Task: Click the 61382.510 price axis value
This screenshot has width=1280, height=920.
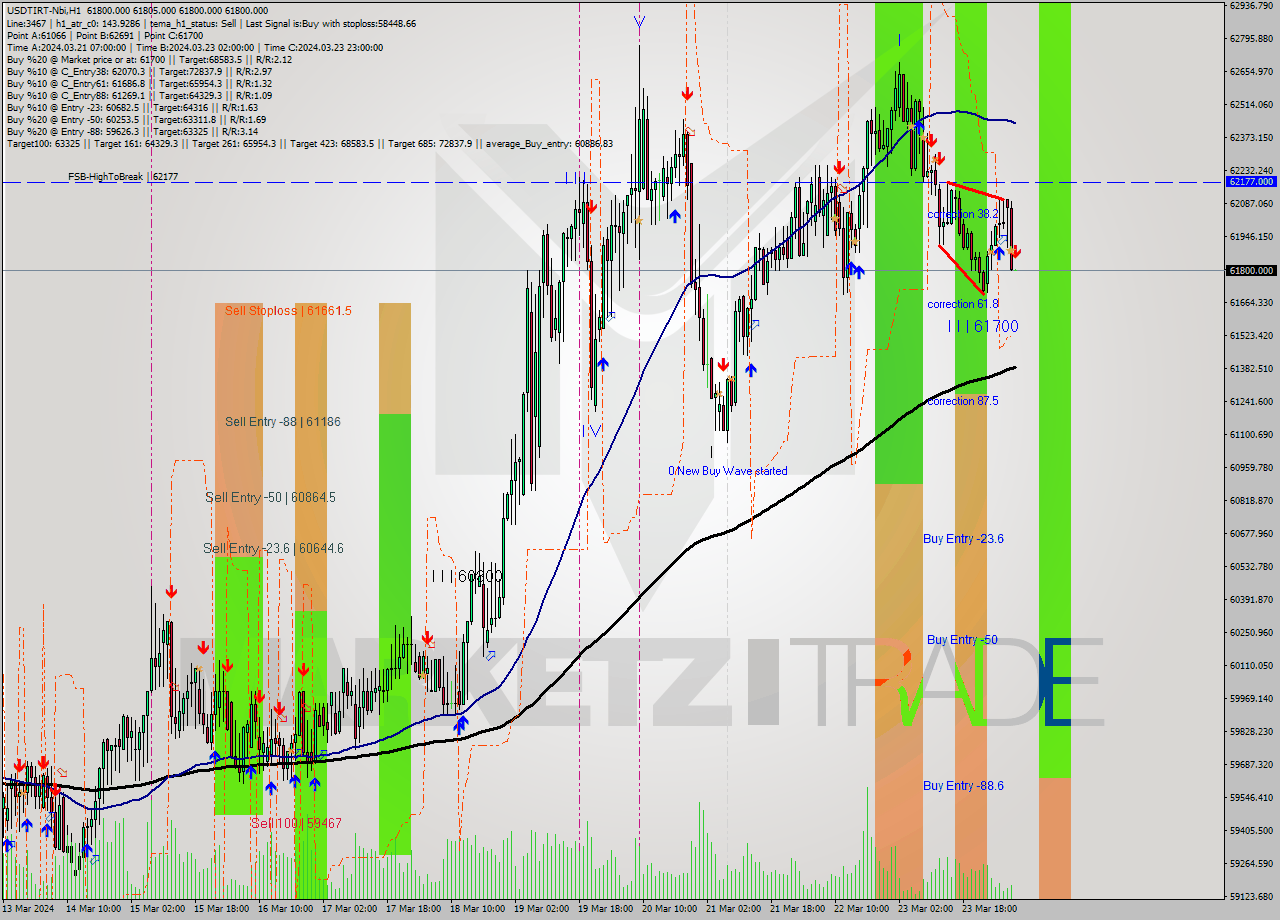Action: pos(1250,368)
